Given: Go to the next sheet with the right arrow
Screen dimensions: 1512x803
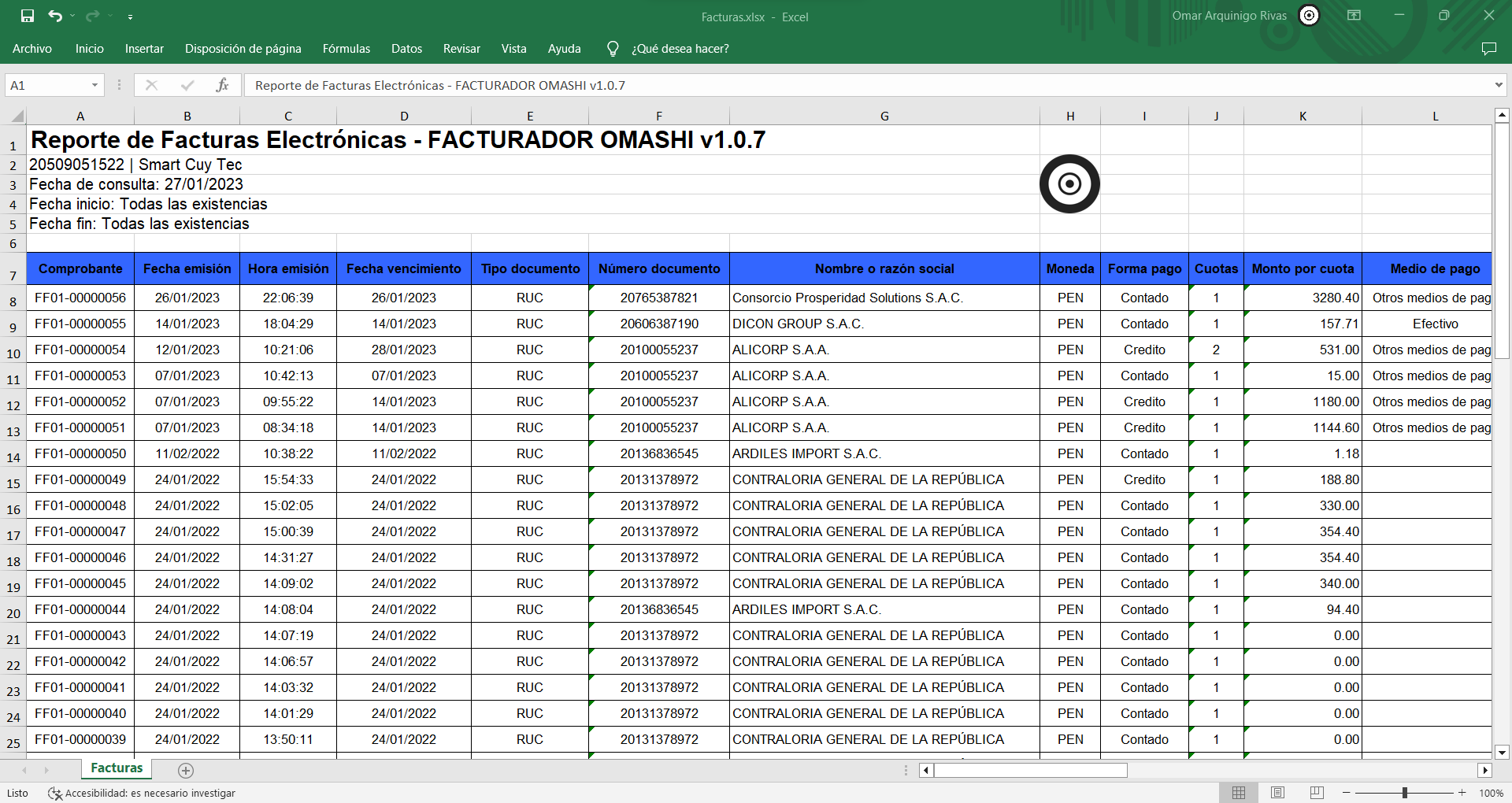Looking at the screenshot, I should coord(46,770).
